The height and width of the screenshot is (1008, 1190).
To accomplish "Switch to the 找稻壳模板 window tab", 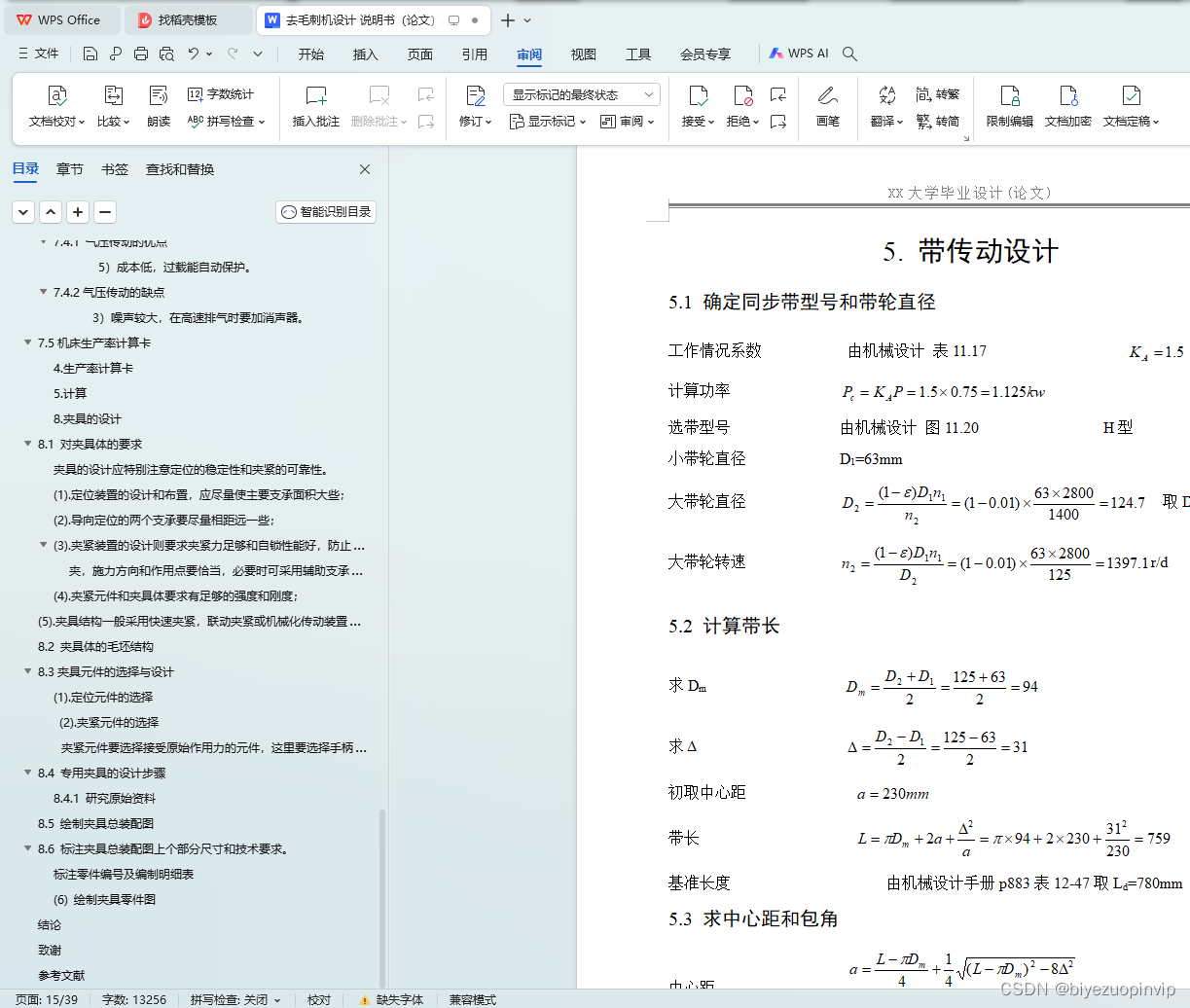I will (187, 19).
